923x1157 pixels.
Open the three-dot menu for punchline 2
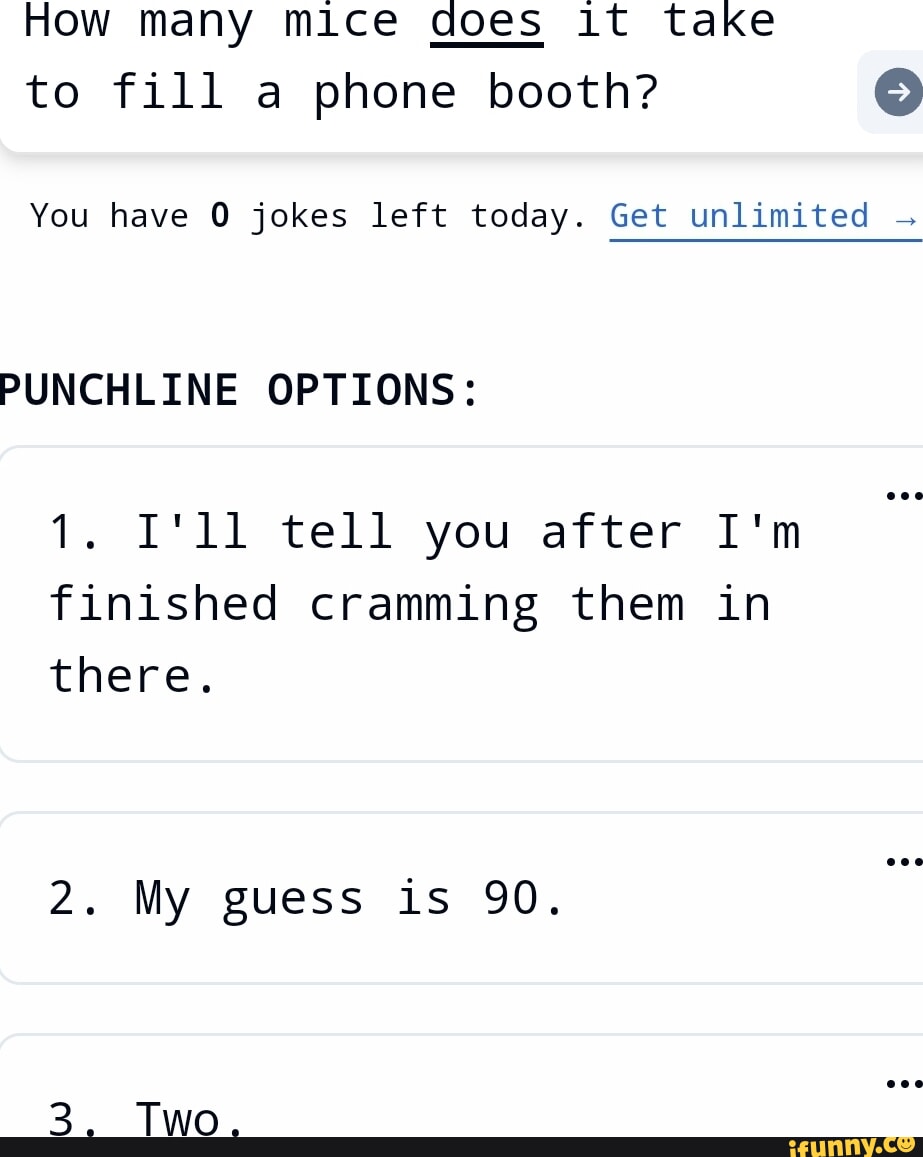tap(902, 860)
